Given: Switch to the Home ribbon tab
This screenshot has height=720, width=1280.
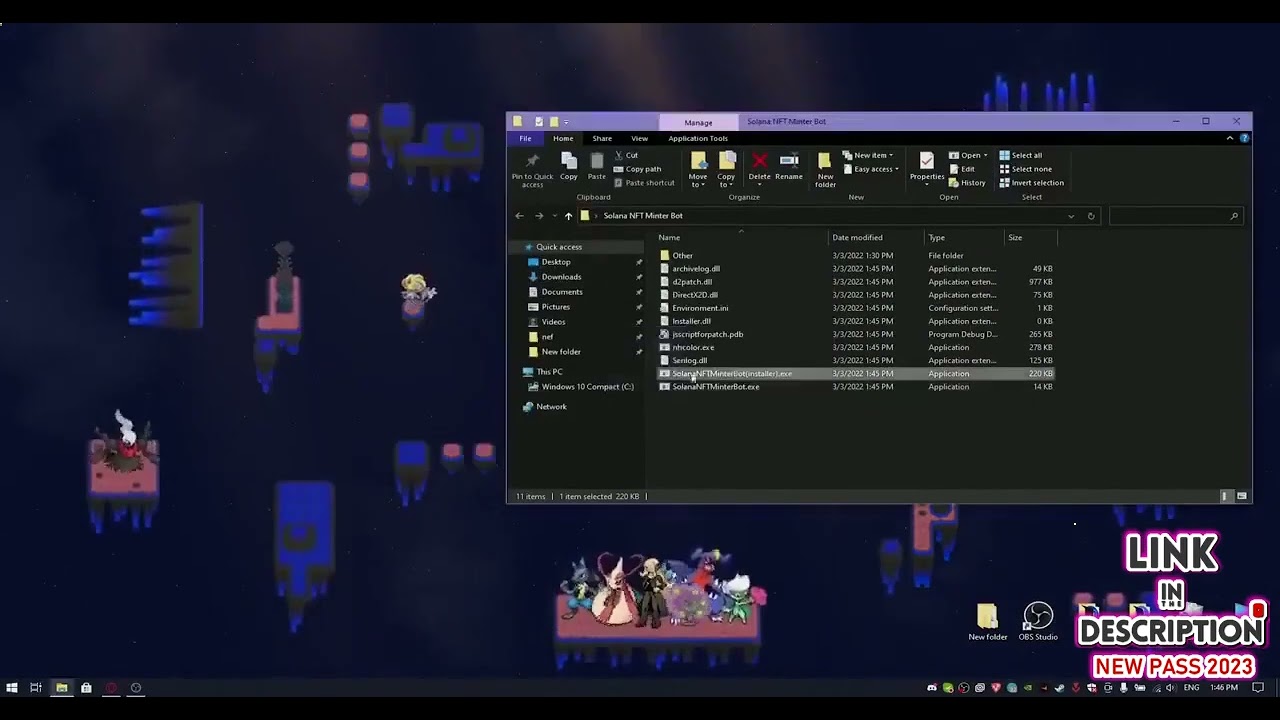Looking at the screenshot, I should (x=563, y=138).
